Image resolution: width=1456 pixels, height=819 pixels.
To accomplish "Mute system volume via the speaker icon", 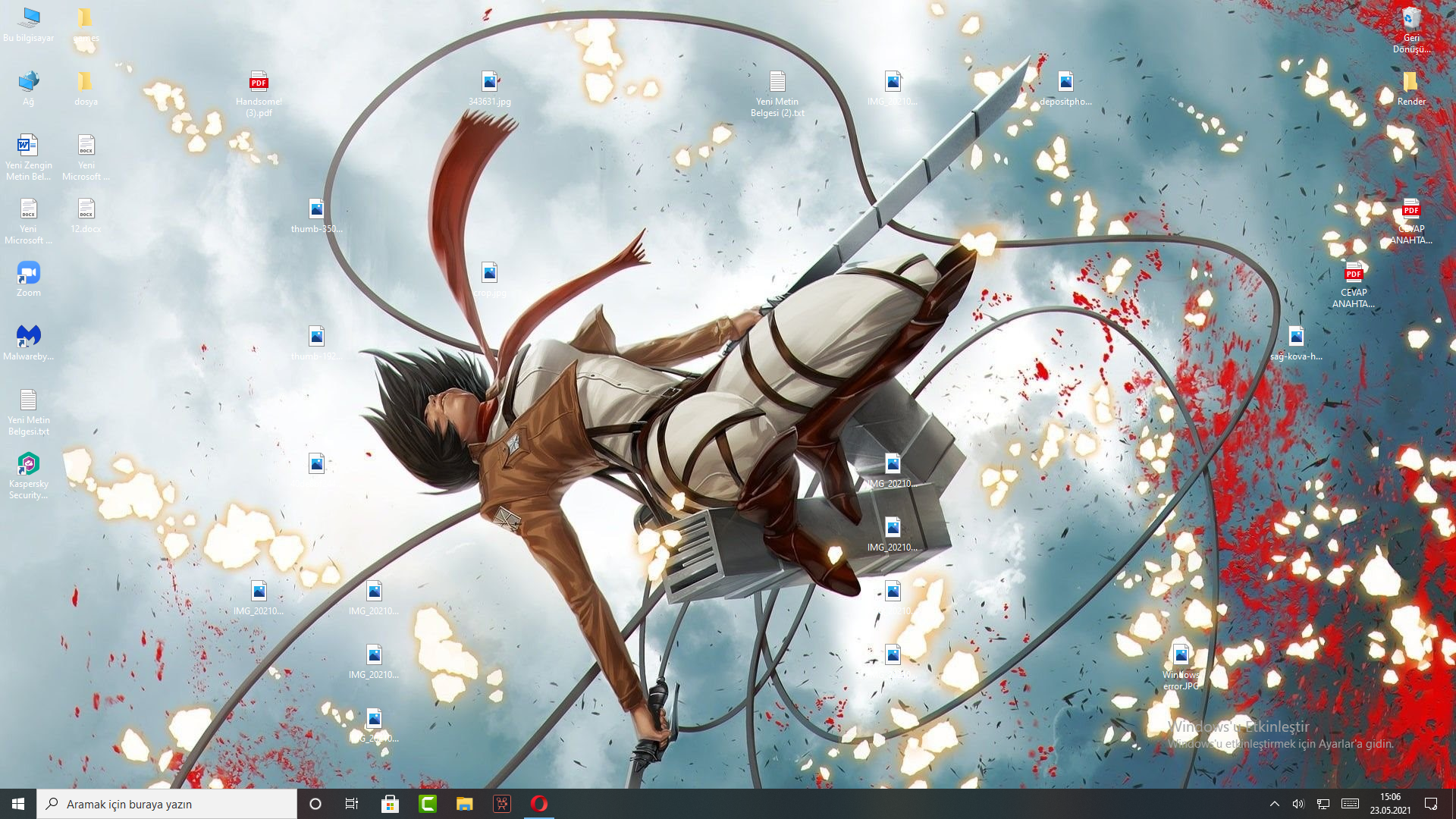I will 1299,803.
